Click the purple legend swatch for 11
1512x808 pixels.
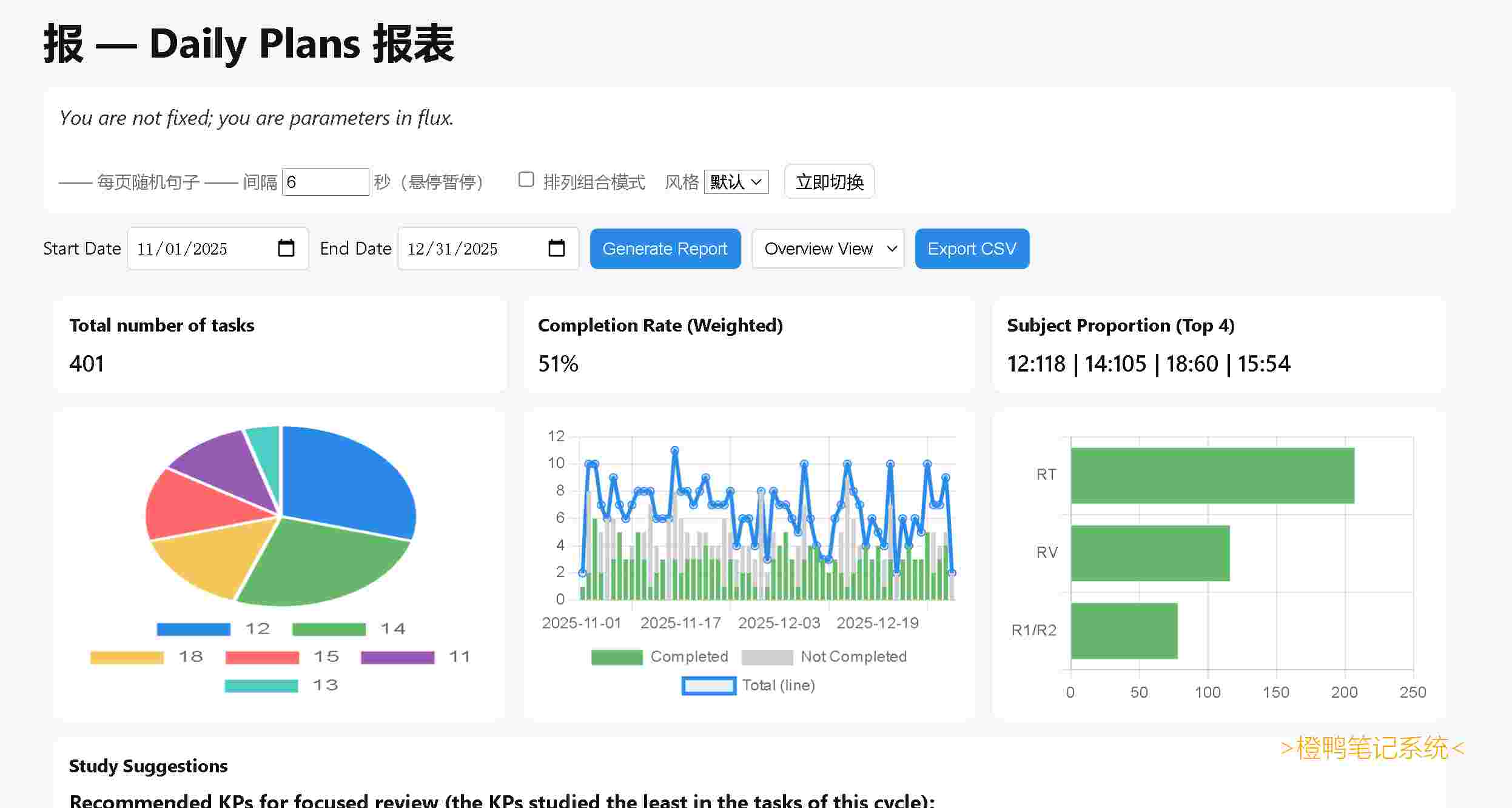[397, 657]
